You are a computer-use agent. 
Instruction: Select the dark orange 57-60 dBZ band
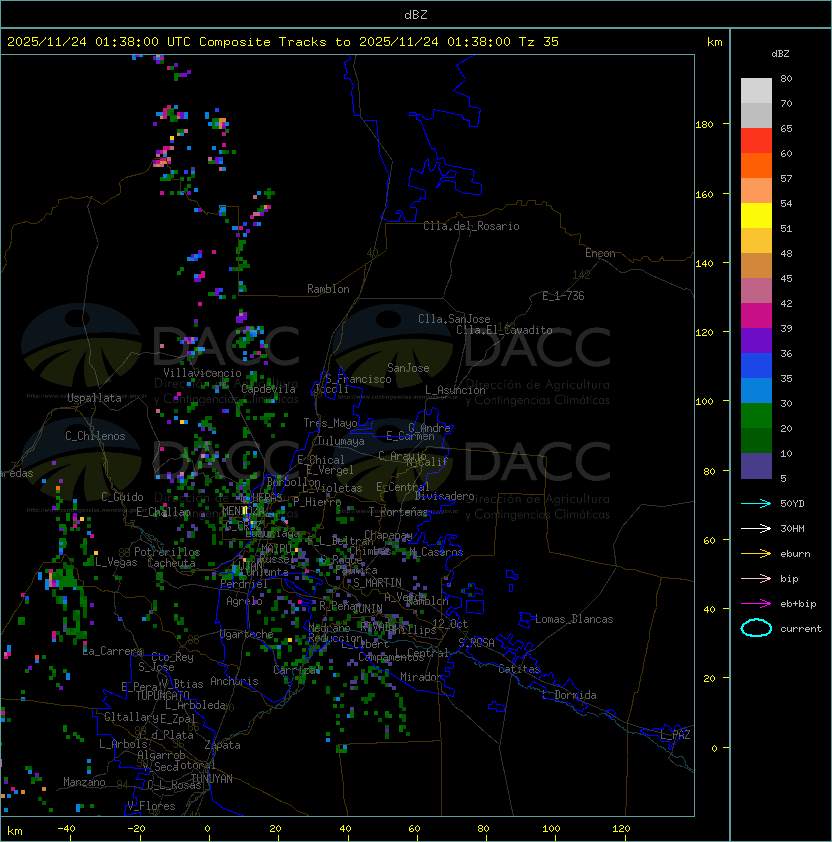tap(756, 165)
